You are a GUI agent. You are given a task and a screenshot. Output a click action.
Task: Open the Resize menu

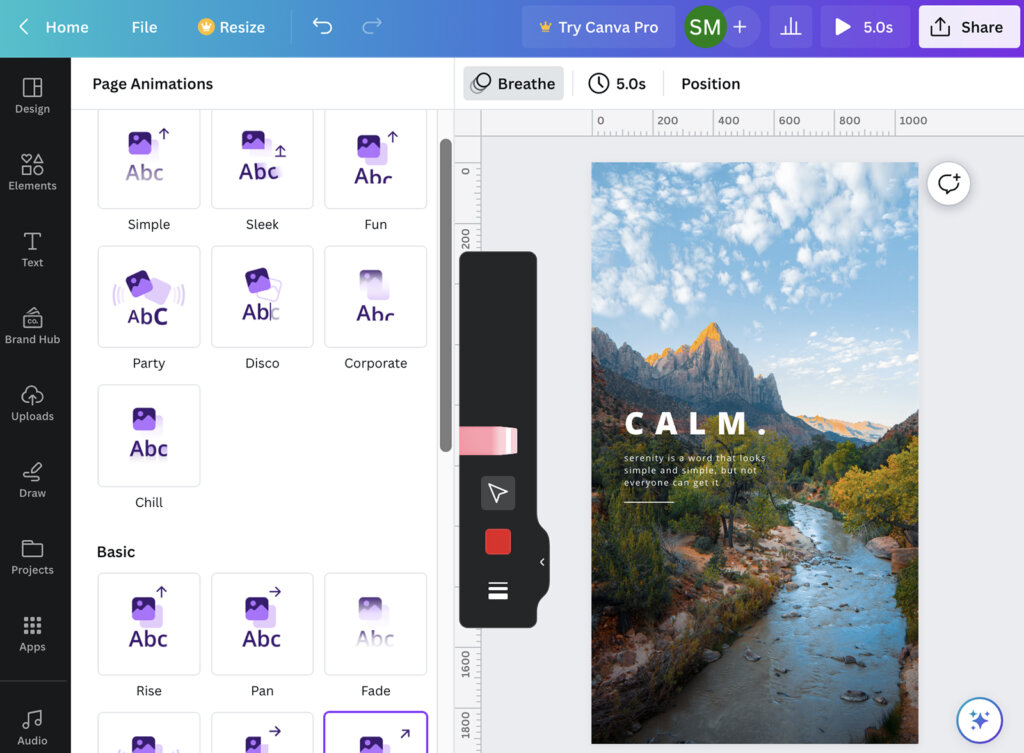231,27
